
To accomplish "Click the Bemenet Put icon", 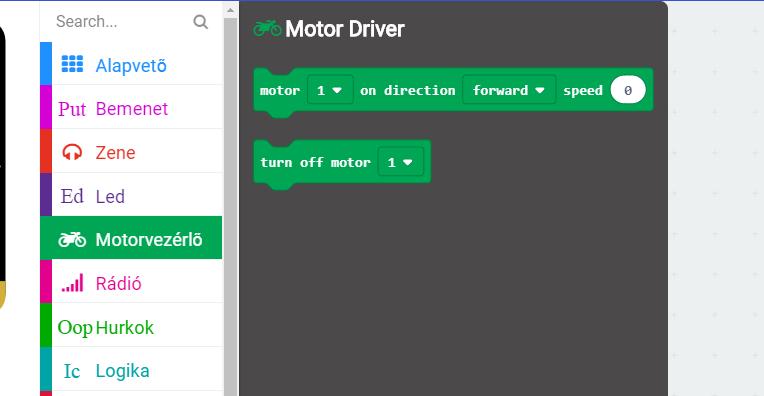I will pyautogui.click(x=72, y=109).
